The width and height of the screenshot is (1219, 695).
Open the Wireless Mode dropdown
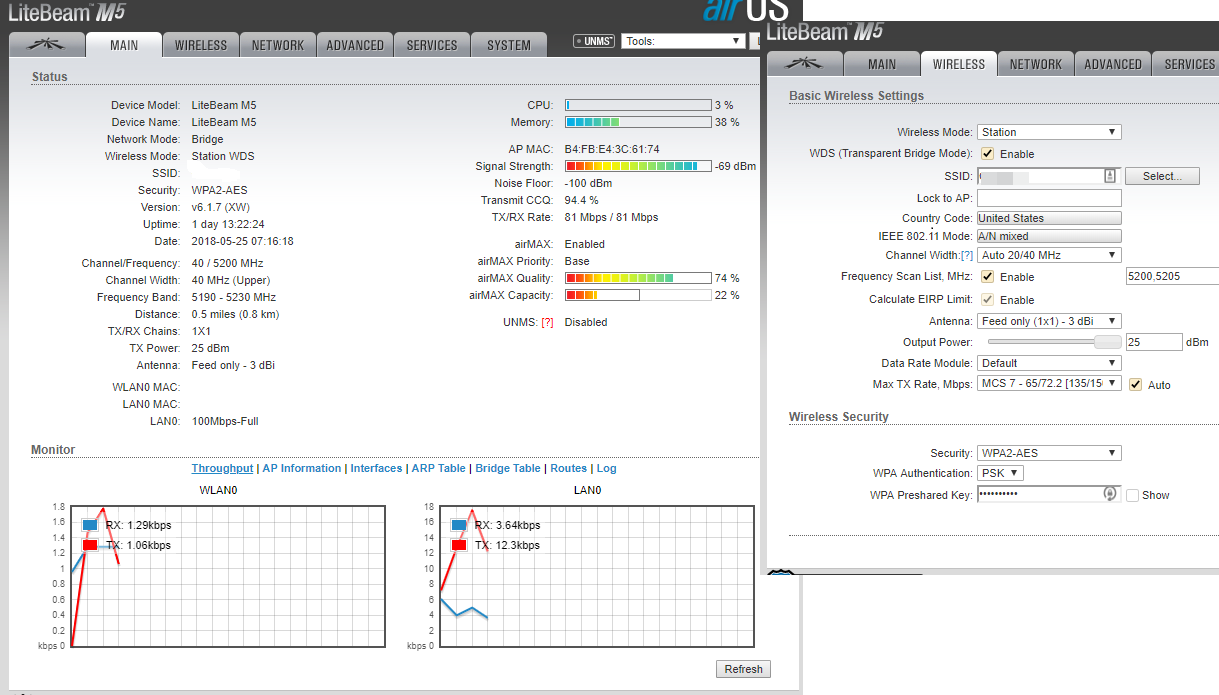pyautogui.click(x=1049, y=132)
